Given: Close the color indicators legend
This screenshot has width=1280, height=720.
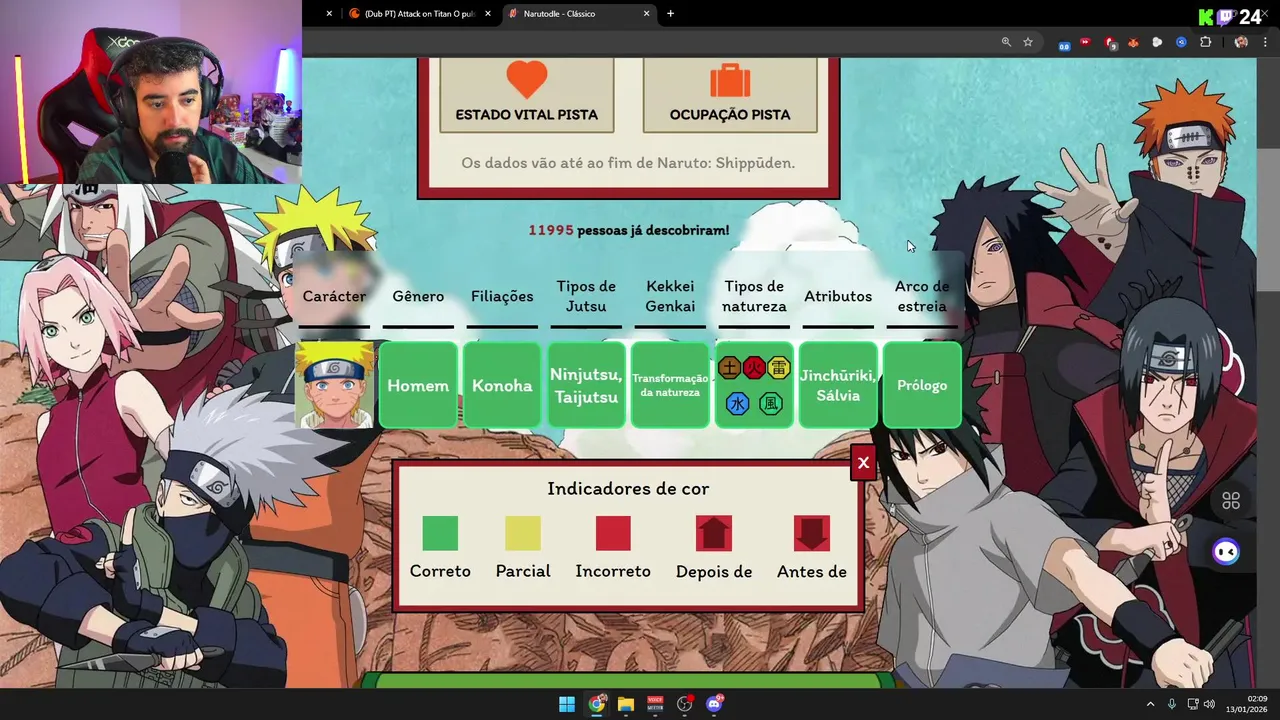Looking at the screenshot, I should point(863,463).
